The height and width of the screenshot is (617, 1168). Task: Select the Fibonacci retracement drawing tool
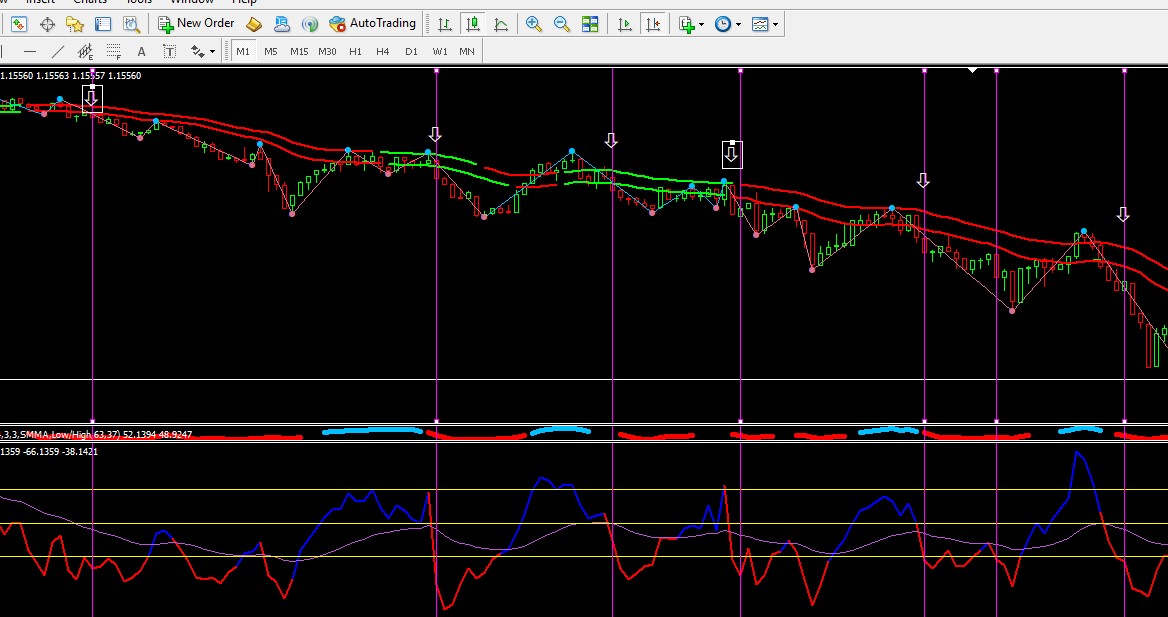[113, 52]
